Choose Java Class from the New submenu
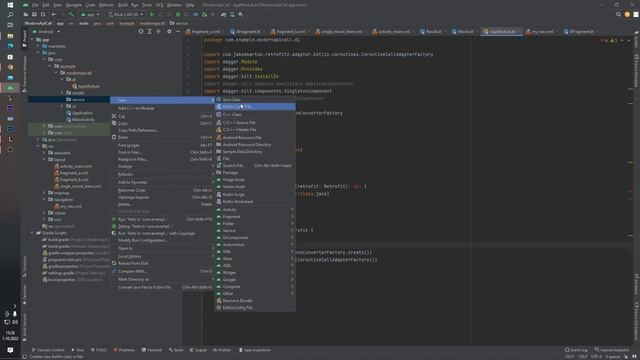The height and width of the screenshot is (360, 640). [x=255, y=100]
